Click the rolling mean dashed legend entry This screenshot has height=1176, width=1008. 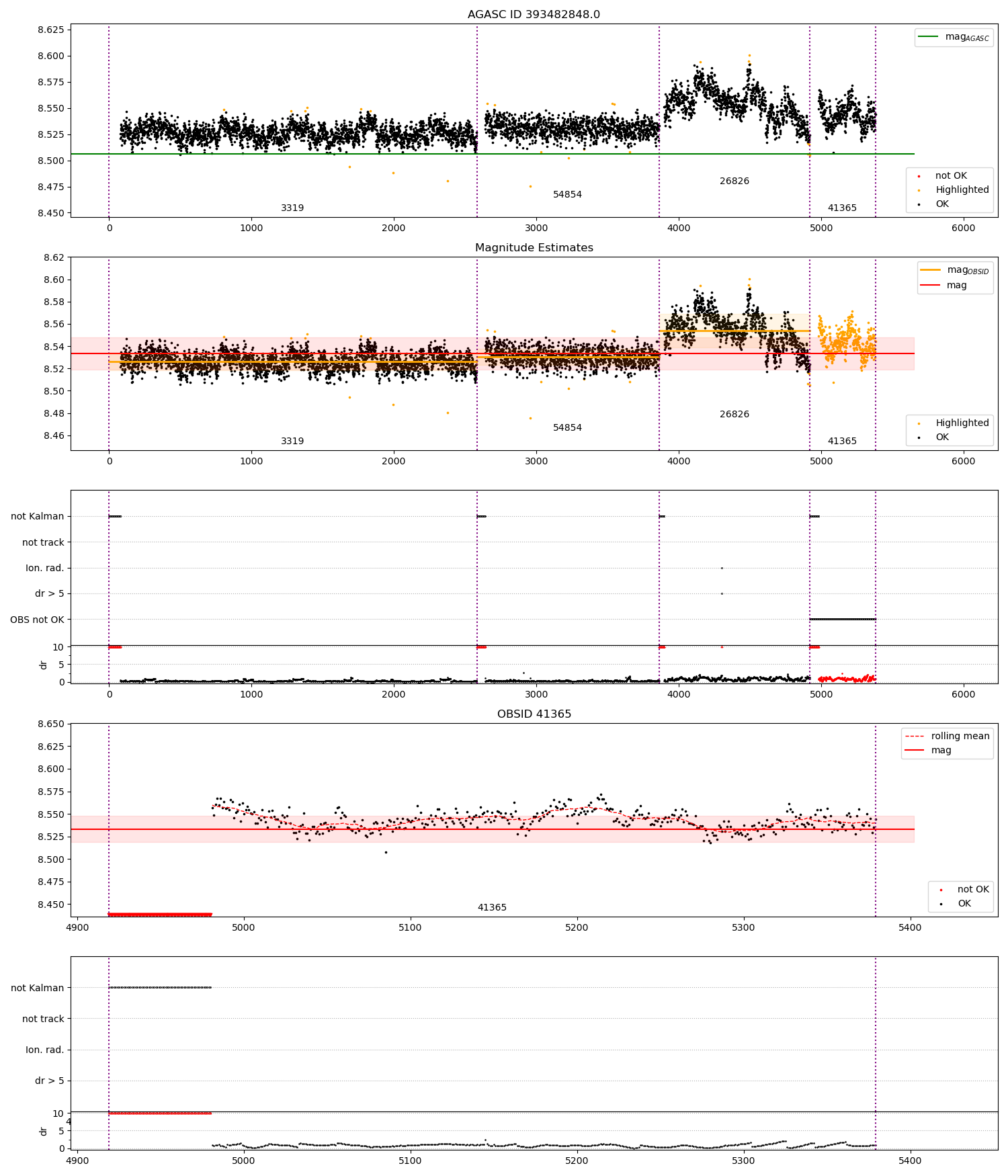click(x=948, y=736)
